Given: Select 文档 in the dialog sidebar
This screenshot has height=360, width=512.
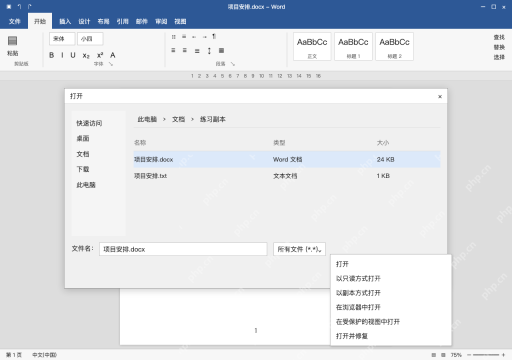Looking at the screenshot, I should [x=83, y=154].
